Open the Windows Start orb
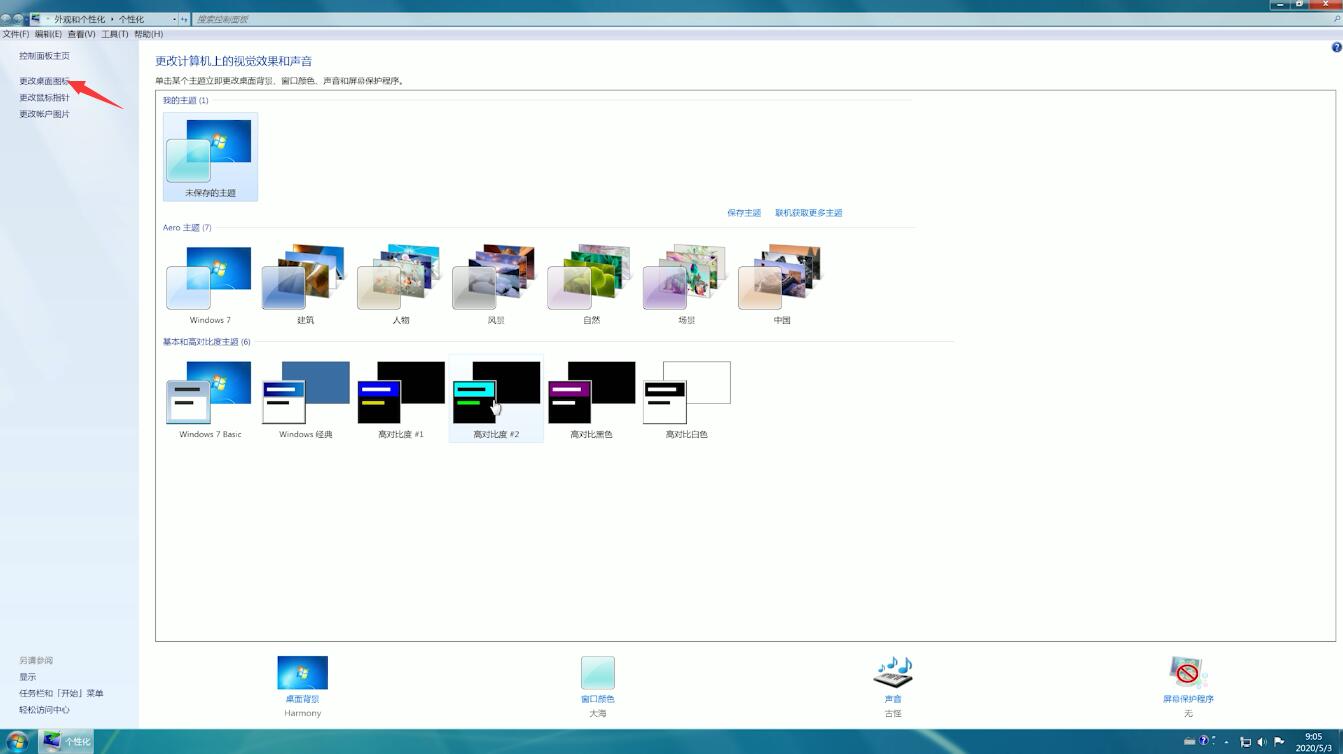The image size is (1343, 754). point(18,741)
